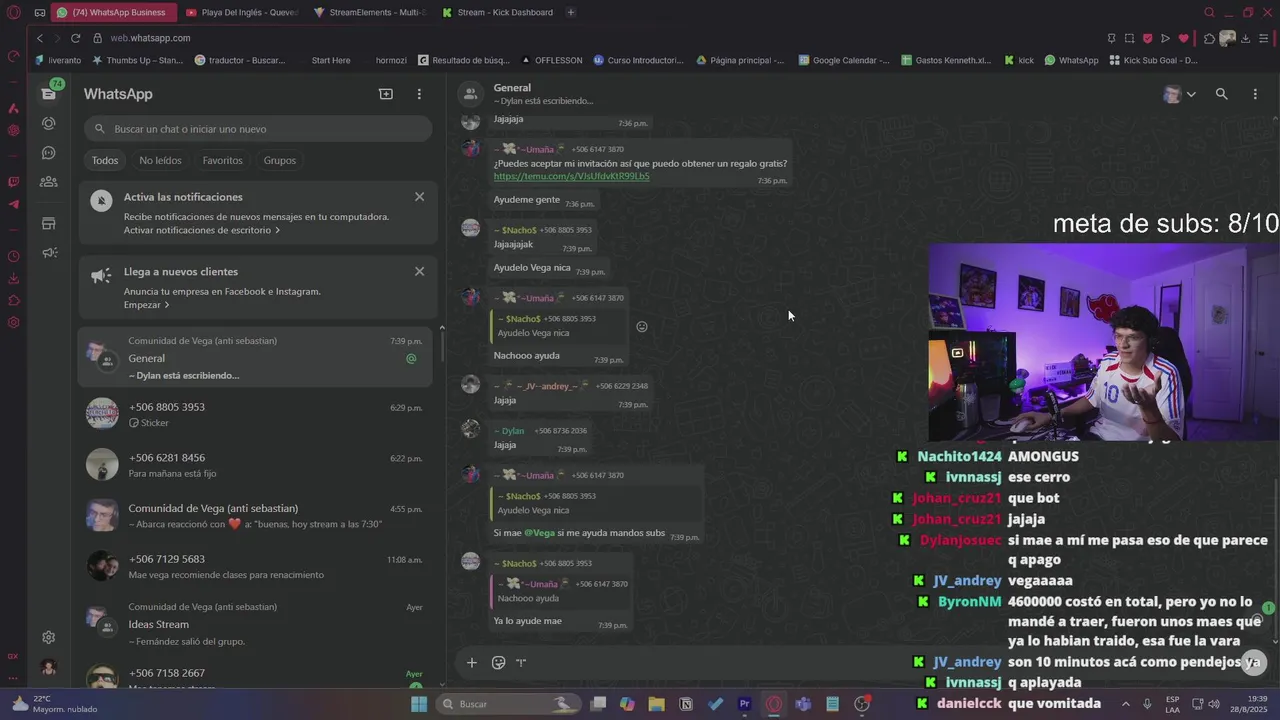1280x720 pixels.
Task: Reload the WhatsApp web page
Action: coord(75,38)
